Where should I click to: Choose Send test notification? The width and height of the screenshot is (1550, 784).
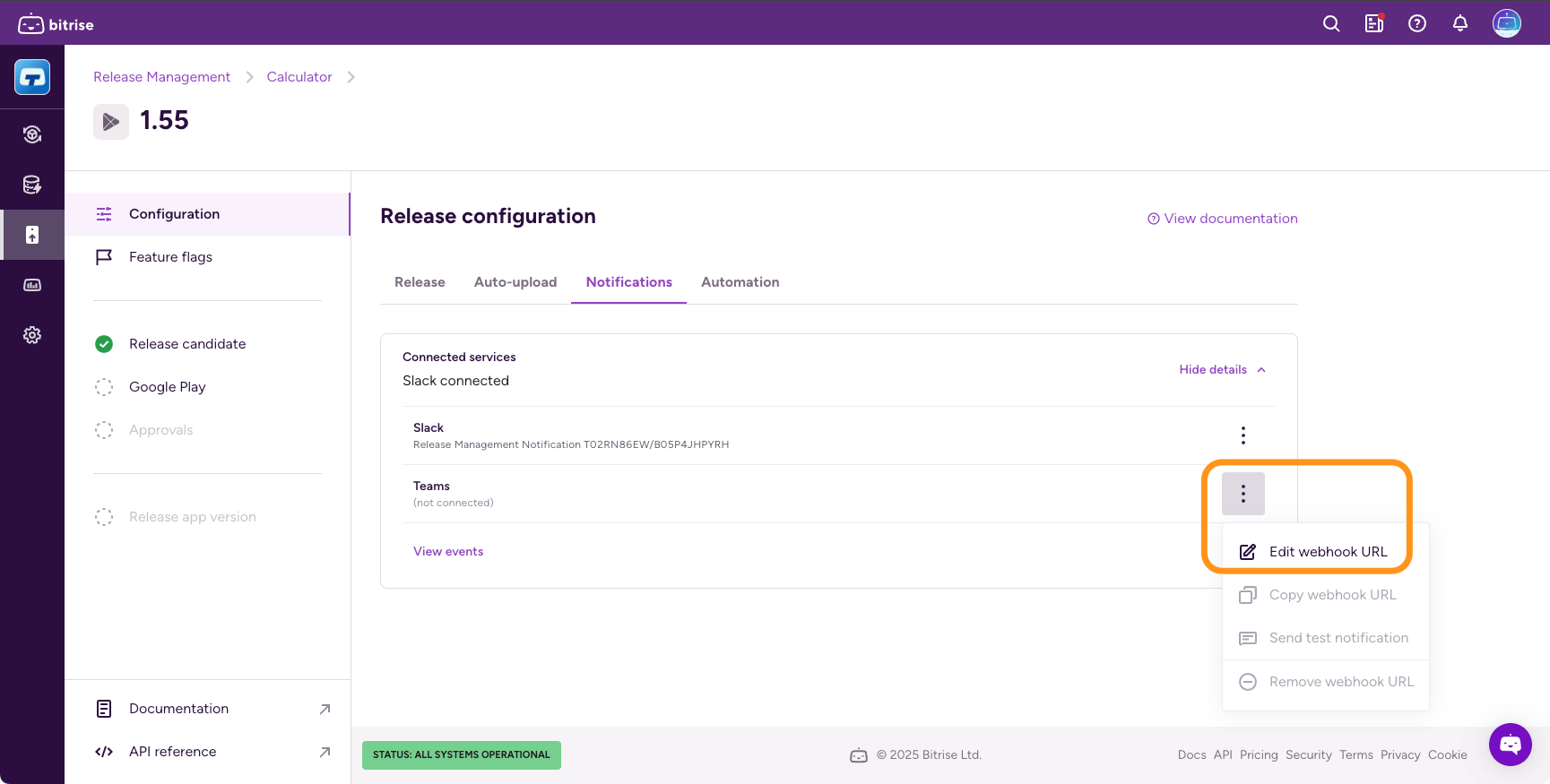pos(1326,638)
